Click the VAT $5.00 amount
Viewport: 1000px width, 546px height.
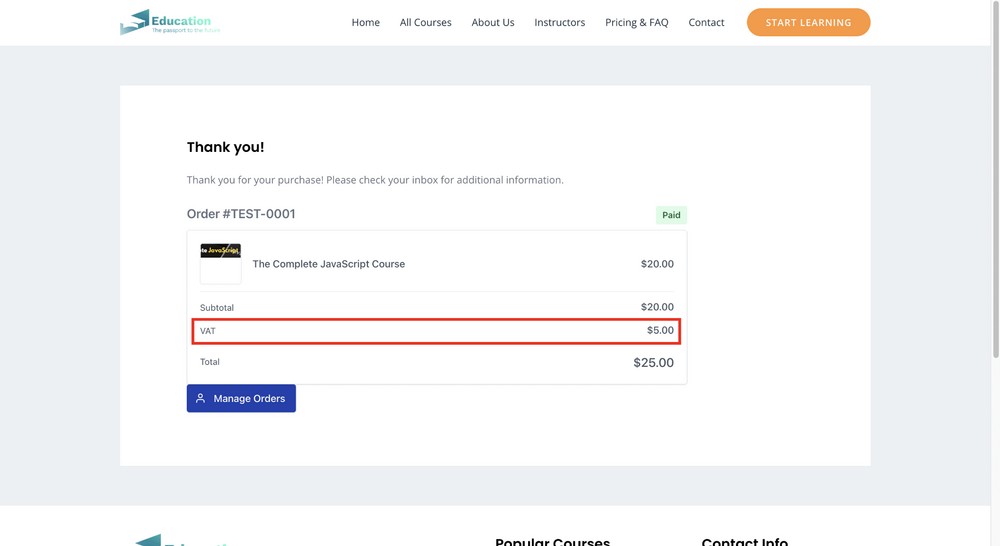(660, 330)
